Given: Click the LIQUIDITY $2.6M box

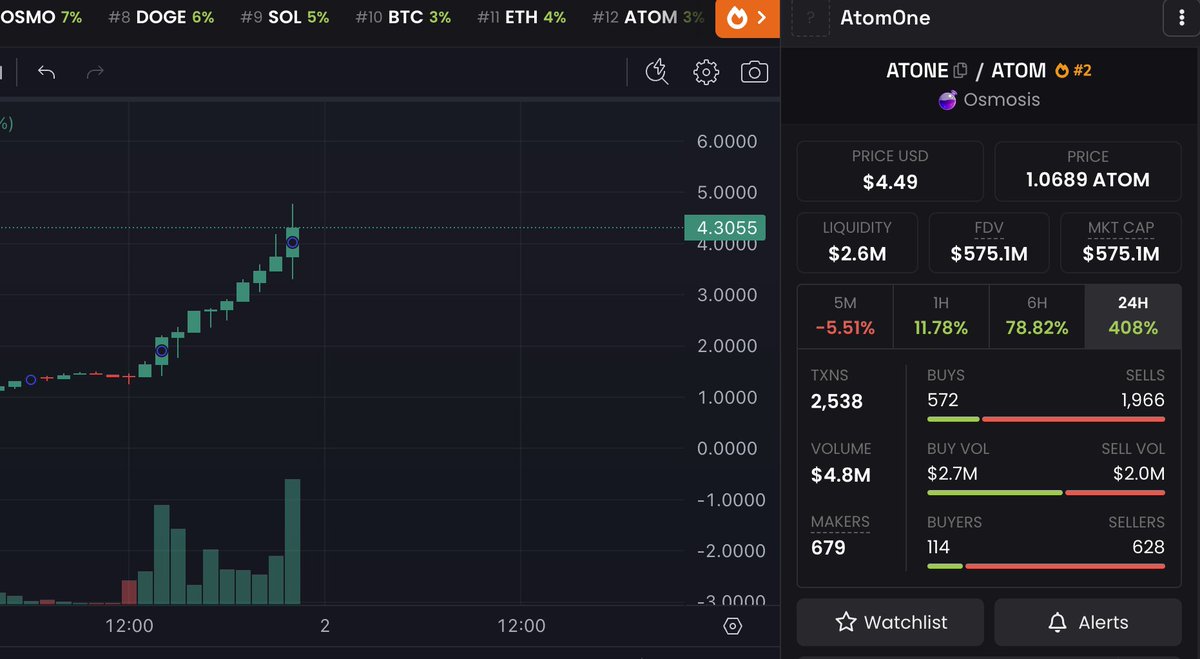Looking at the screenshot, I should (857, 242).
